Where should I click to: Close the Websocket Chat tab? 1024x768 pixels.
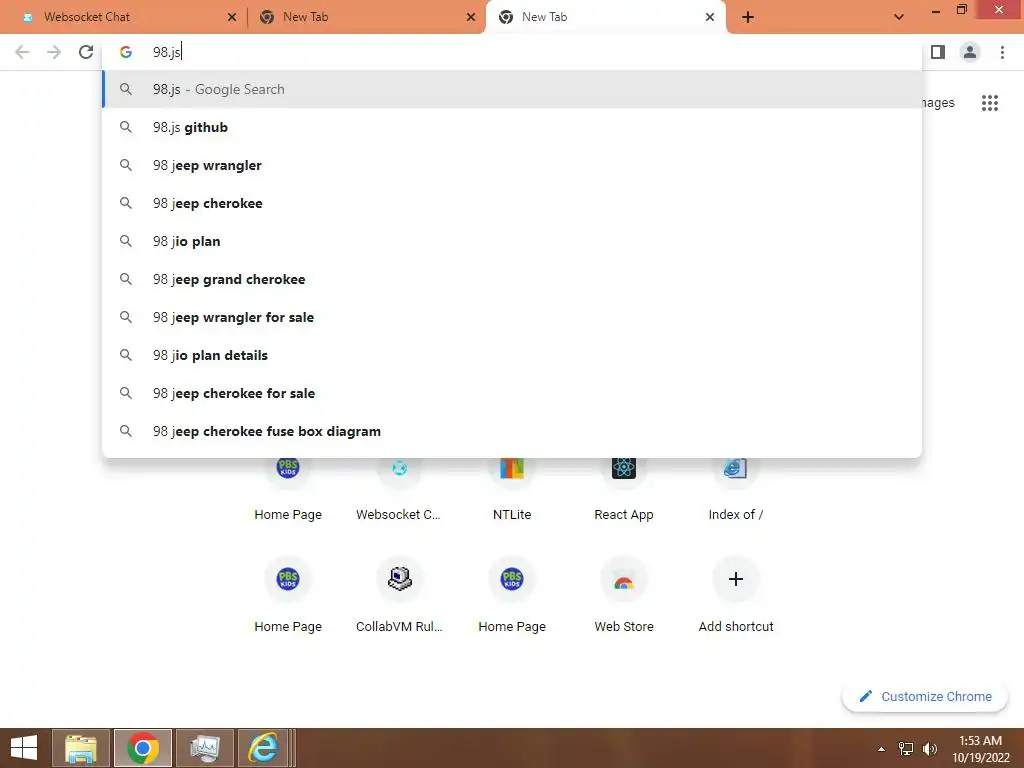coord(232,17)
